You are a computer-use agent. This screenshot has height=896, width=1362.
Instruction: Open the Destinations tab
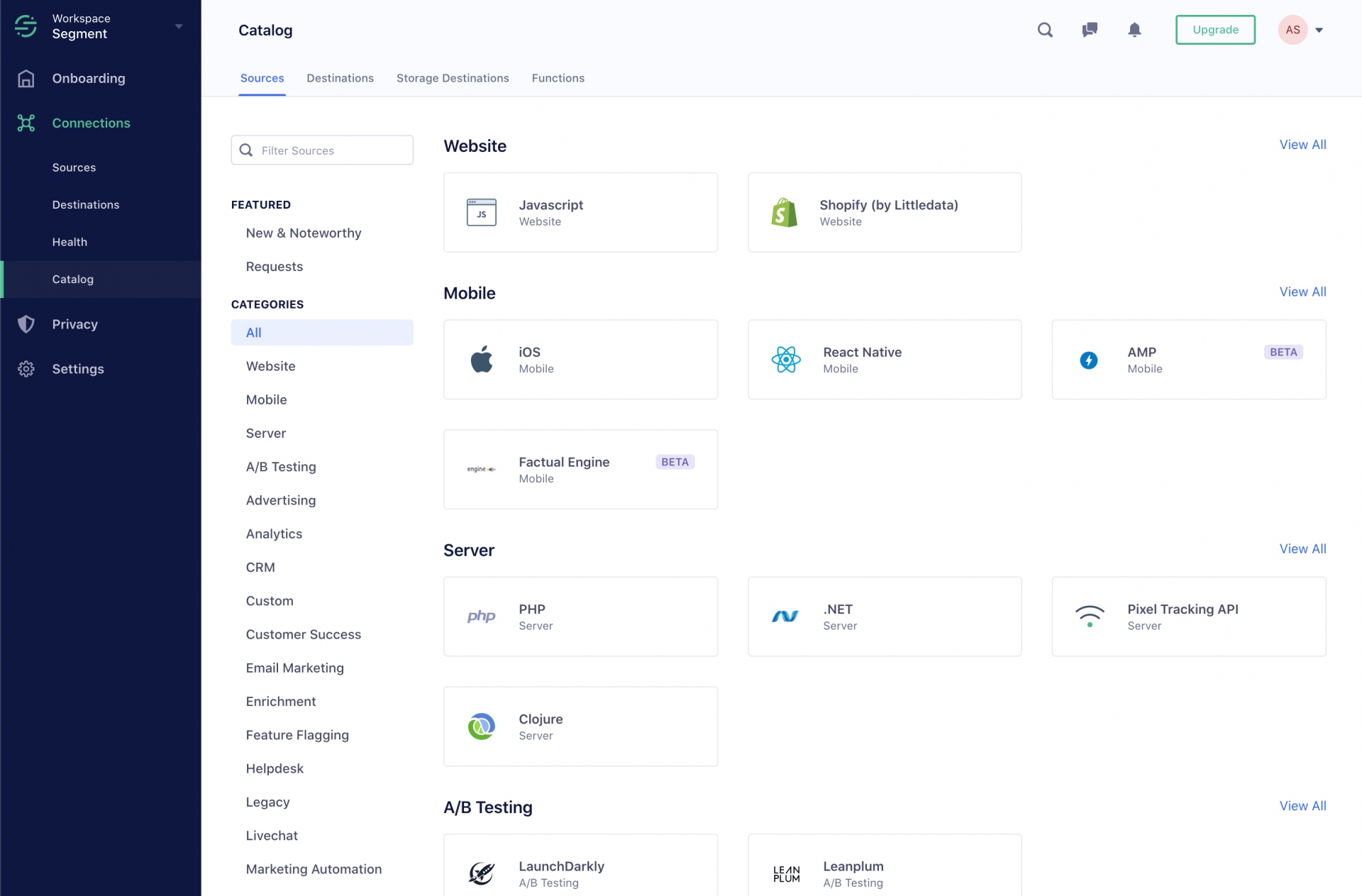tap(340, 78)
